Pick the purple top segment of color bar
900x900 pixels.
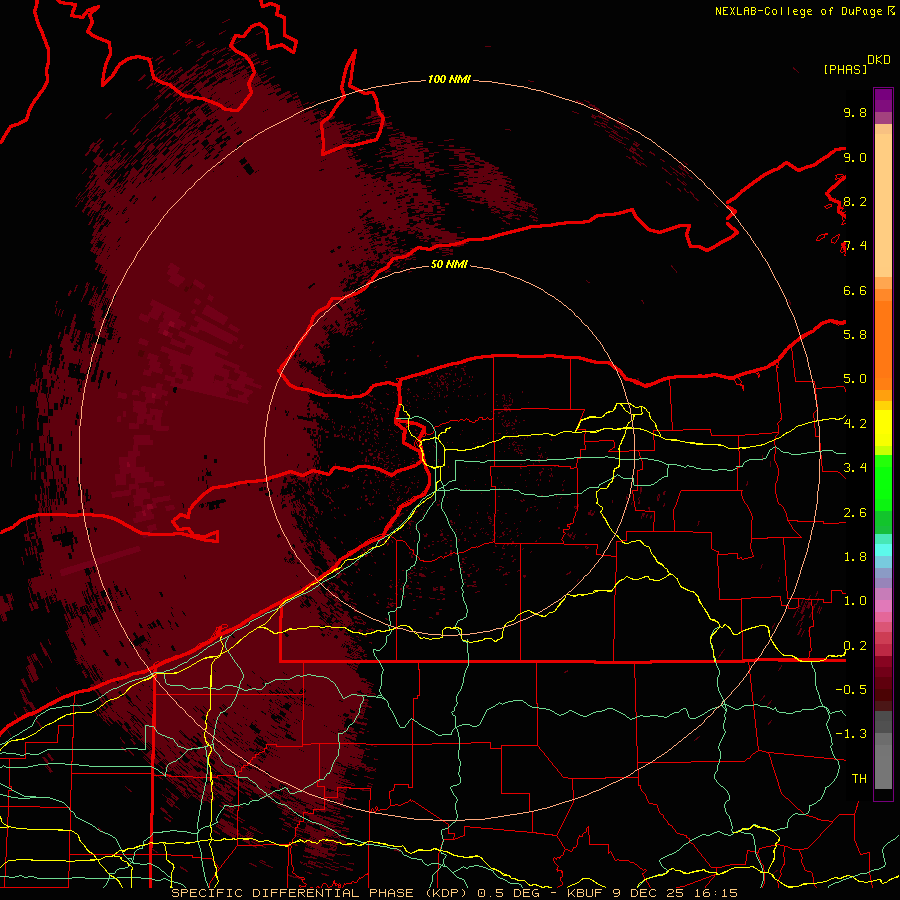[883, 100]
